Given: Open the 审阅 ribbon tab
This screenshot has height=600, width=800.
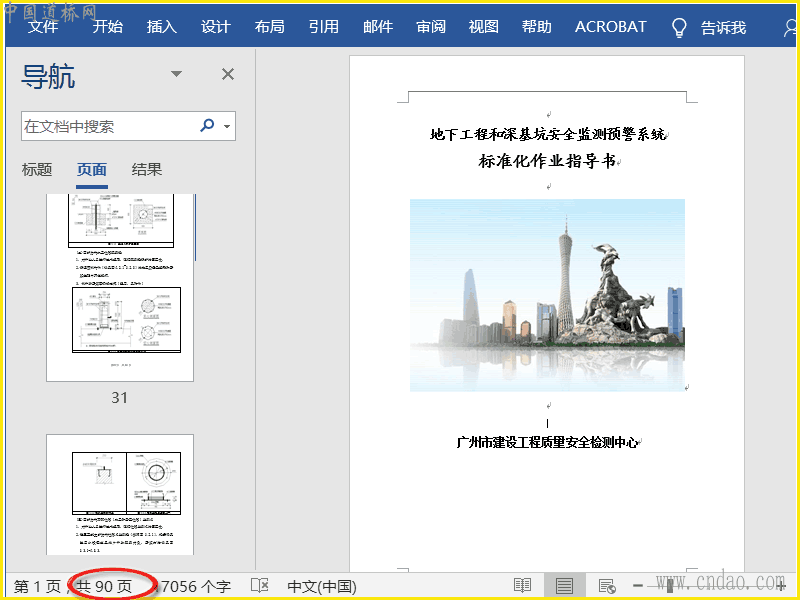Looking at the screenshot, I should click(x=431, y=27).
